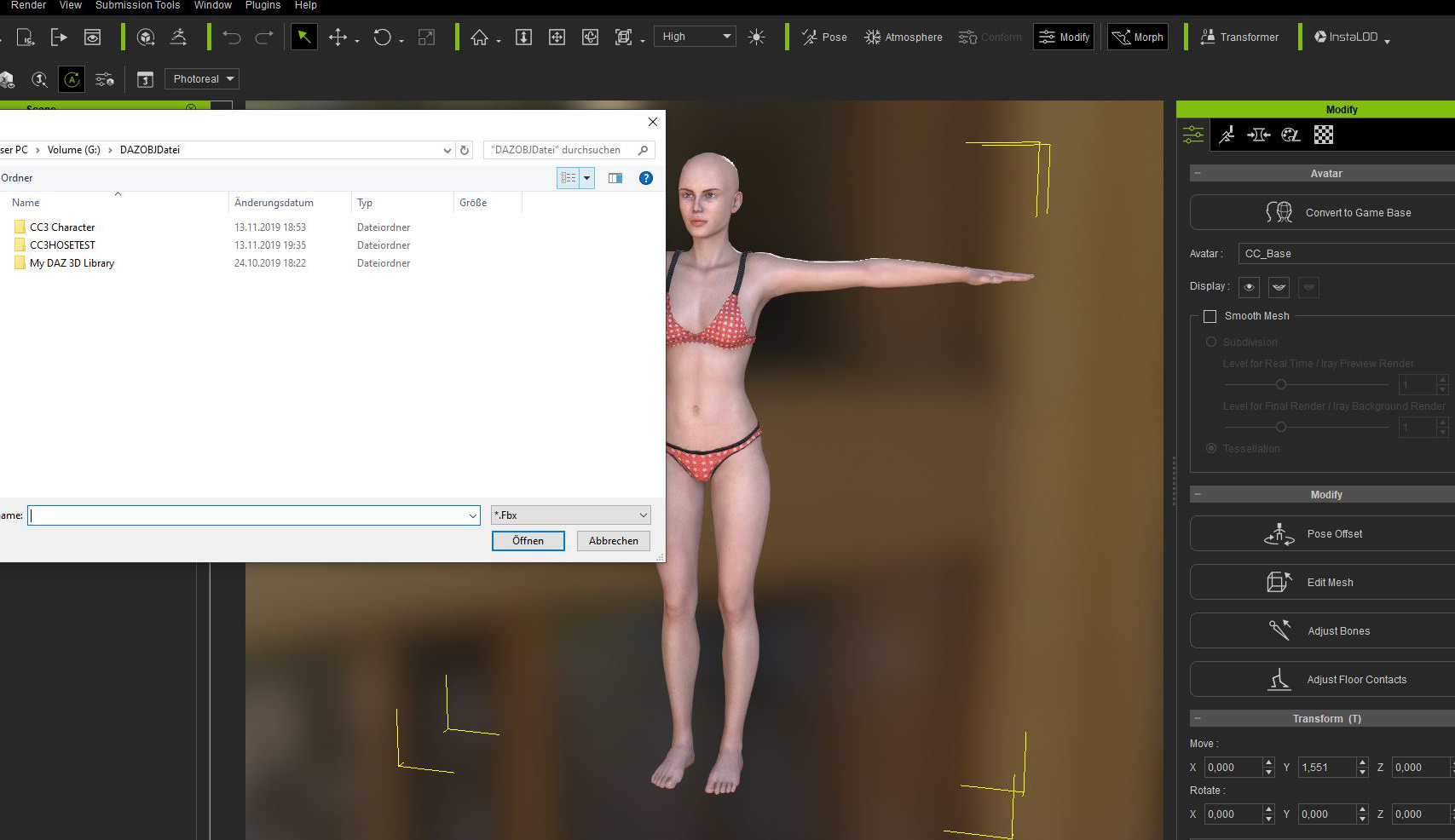Enable the Smooth Mesh checkbox
This screenshot has width=1455, height=840.
tap(1210, 316)
